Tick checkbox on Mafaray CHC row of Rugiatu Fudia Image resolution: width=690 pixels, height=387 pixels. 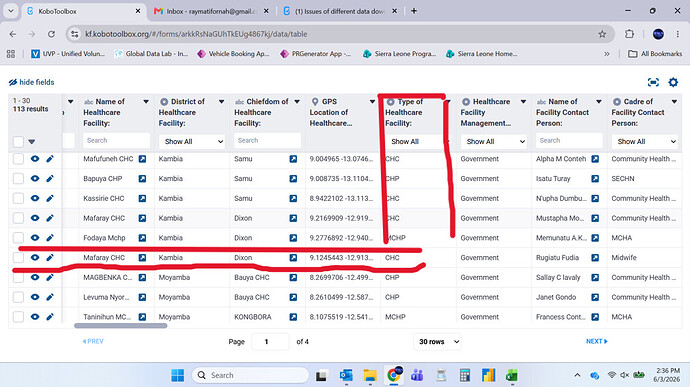pyautogui.click(x=18, y=258)
